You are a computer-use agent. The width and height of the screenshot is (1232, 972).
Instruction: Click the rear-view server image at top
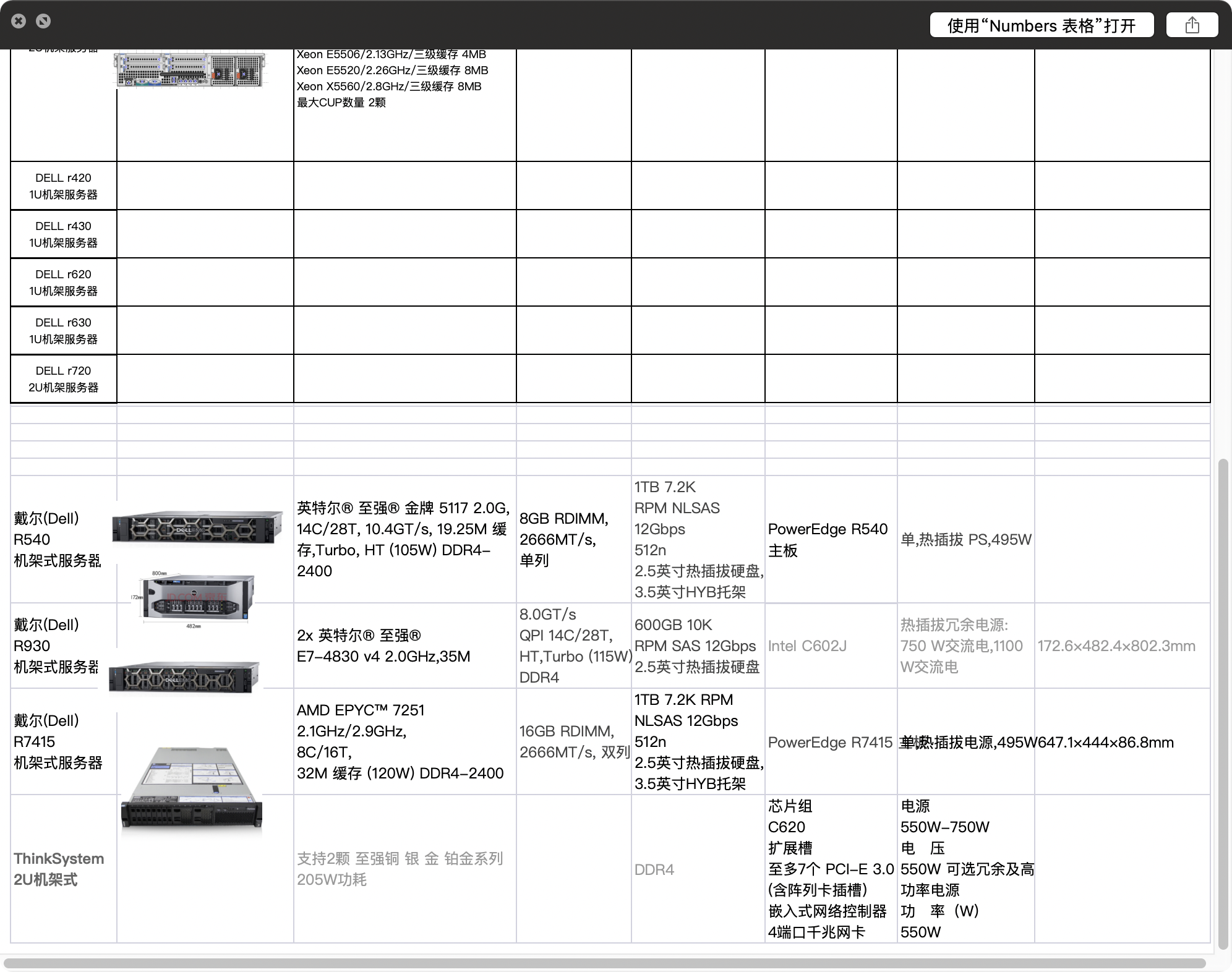click(x=190, y=69)
